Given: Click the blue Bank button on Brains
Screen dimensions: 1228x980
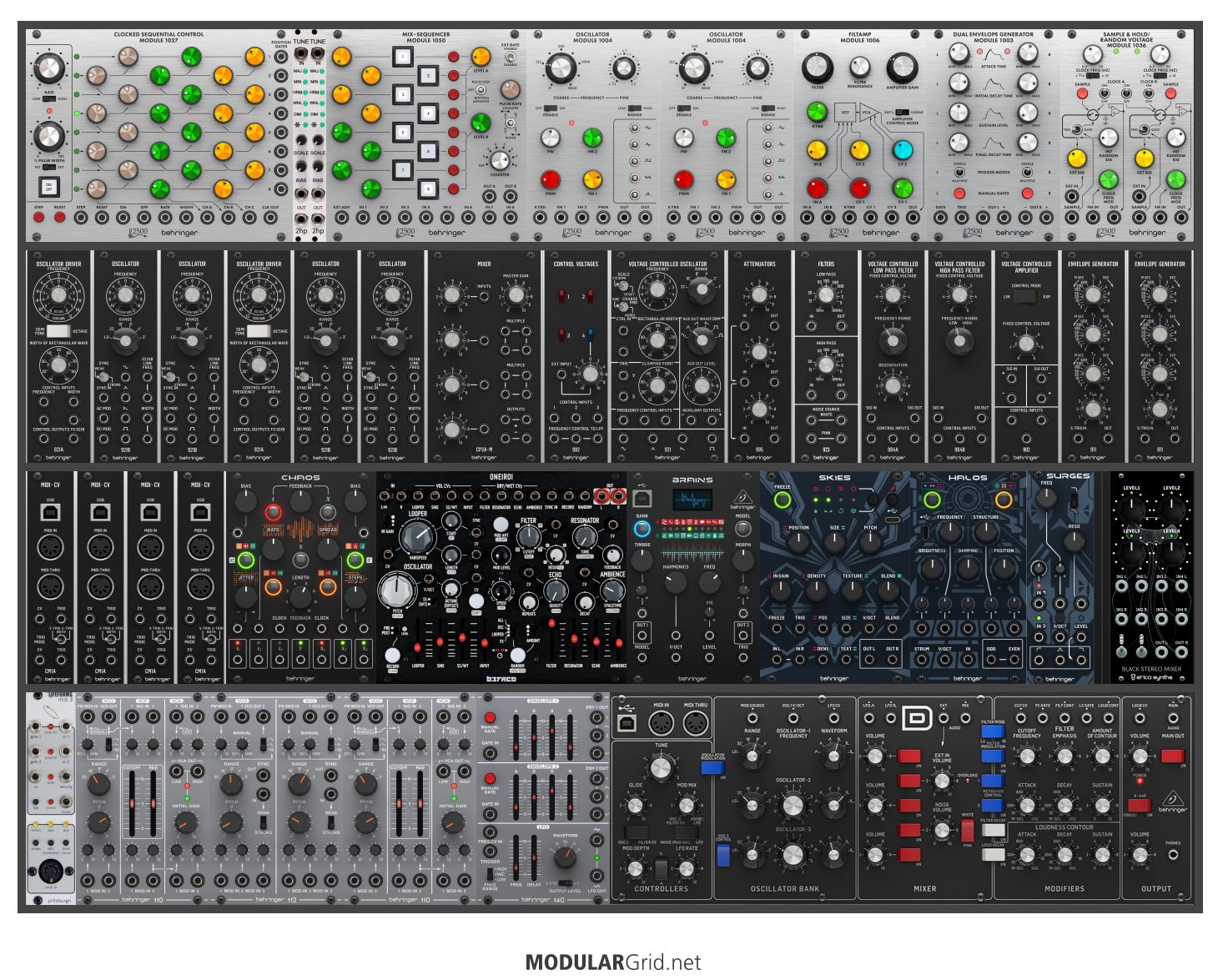Looking at the screenshot, I should (x=642, y=528).
